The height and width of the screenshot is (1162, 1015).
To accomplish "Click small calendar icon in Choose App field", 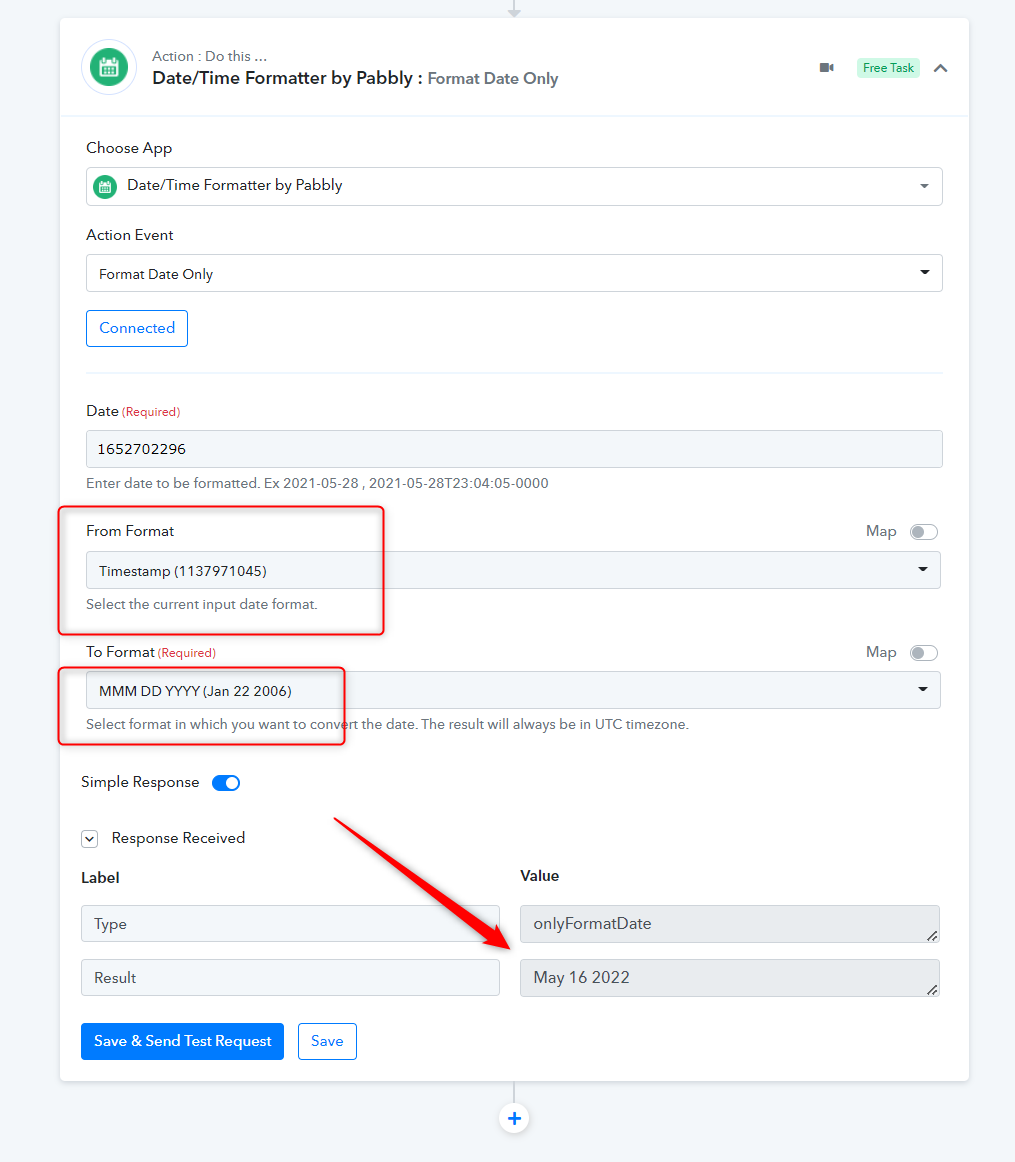I will pos(105,186).
